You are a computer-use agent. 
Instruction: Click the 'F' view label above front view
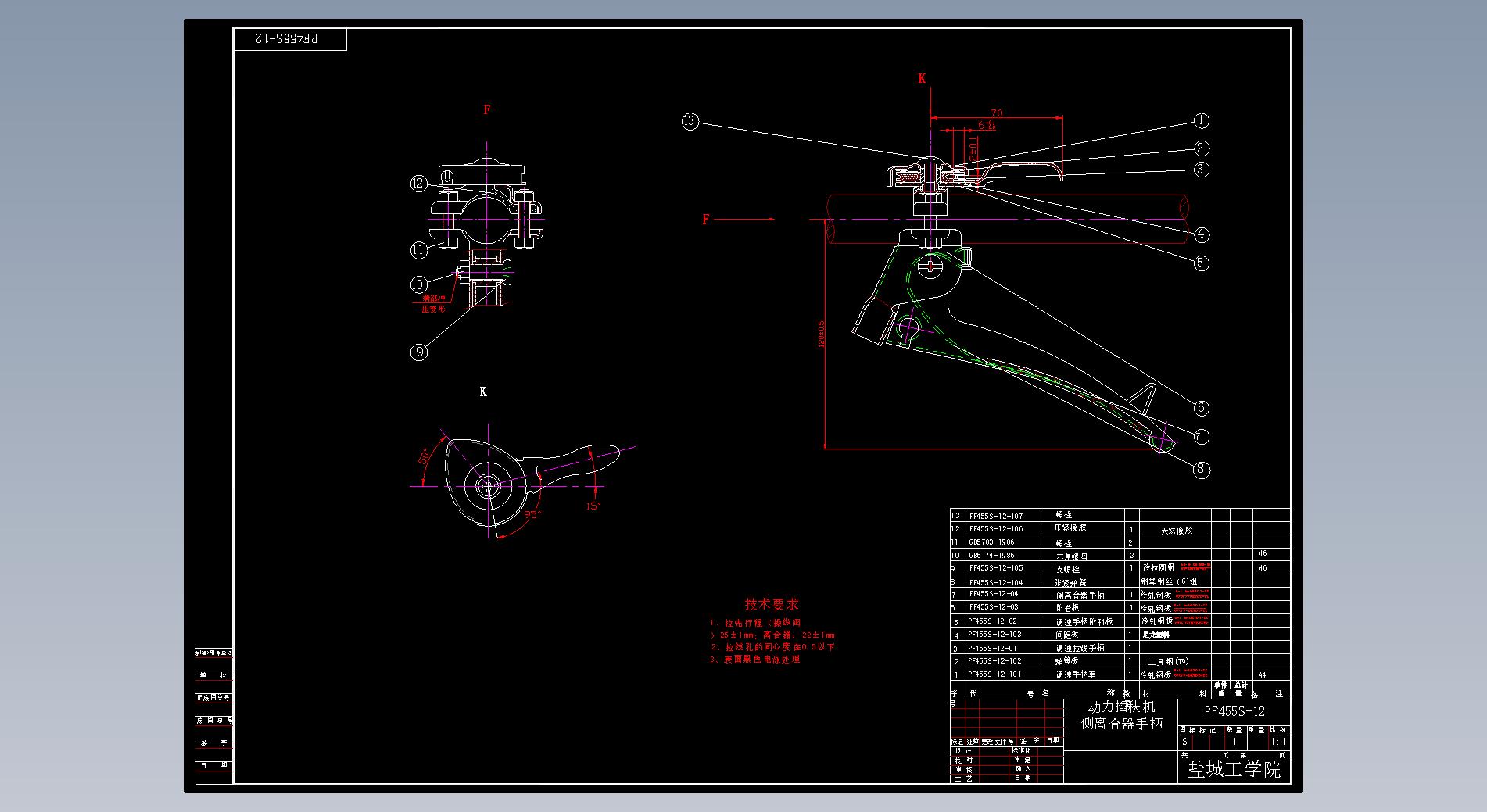487,109
